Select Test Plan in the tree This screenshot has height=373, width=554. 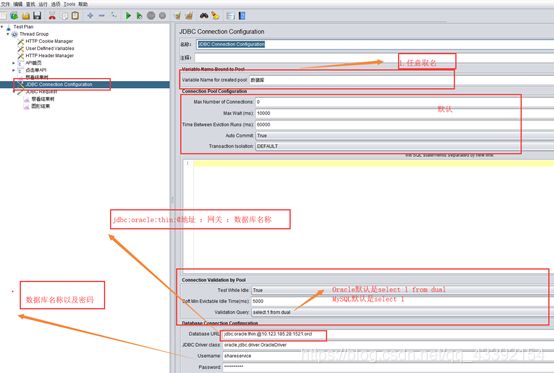tap(23, 27)
